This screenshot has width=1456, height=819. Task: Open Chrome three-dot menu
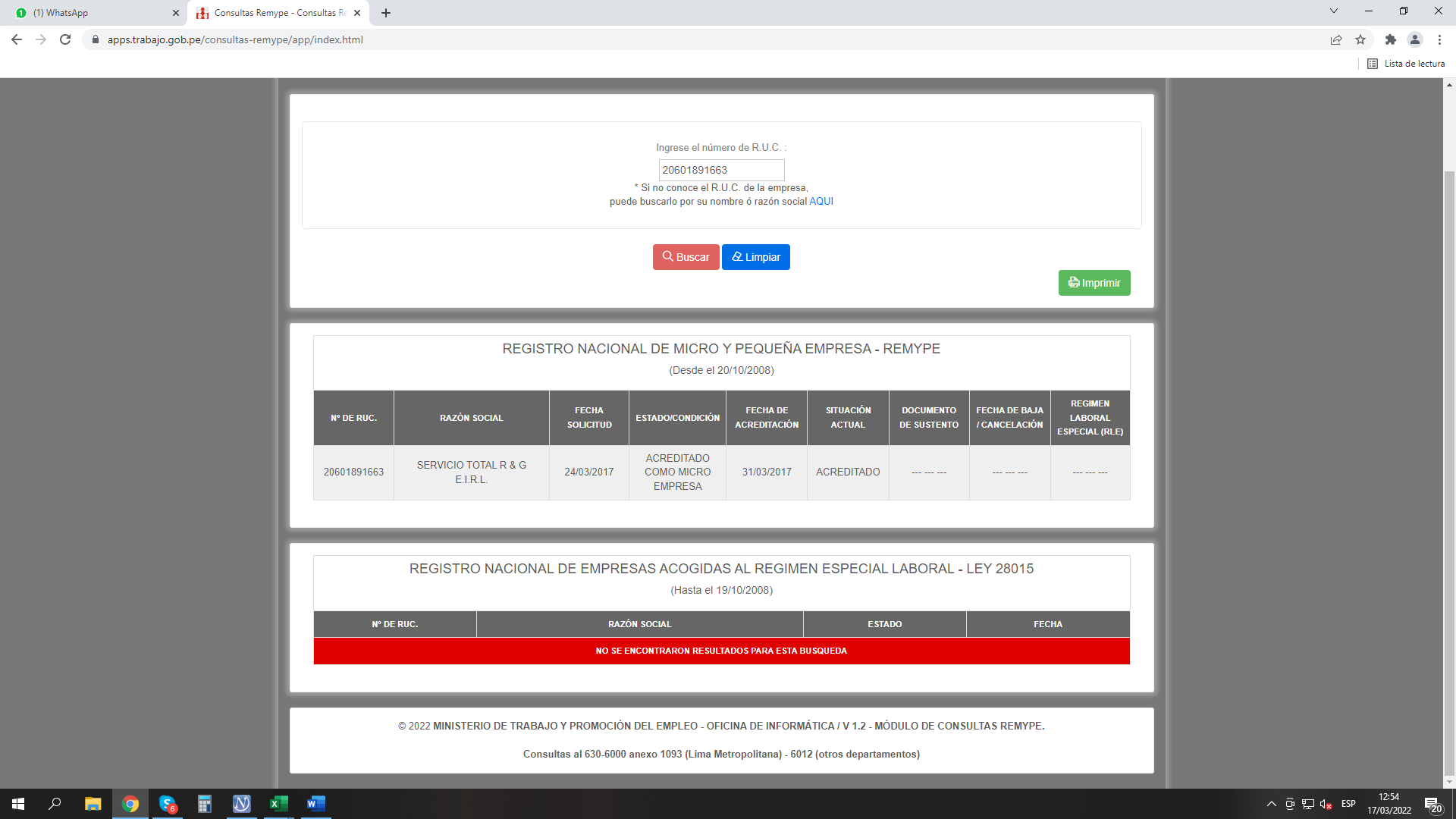click(1439, 39)
